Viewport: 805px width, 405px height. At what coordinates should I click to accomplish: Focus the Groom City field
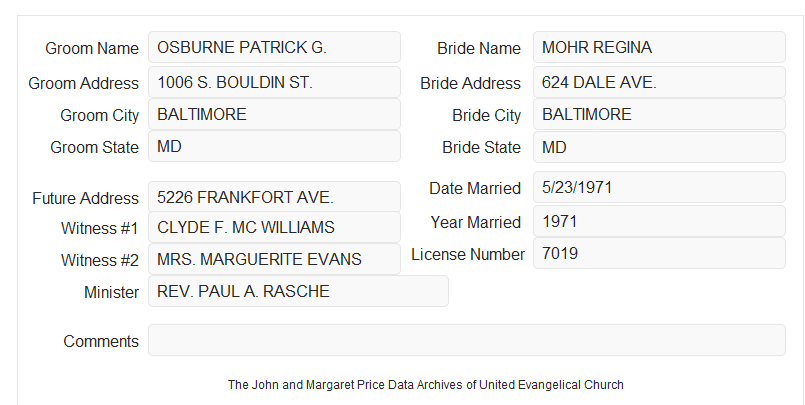[x=274, y=114]
